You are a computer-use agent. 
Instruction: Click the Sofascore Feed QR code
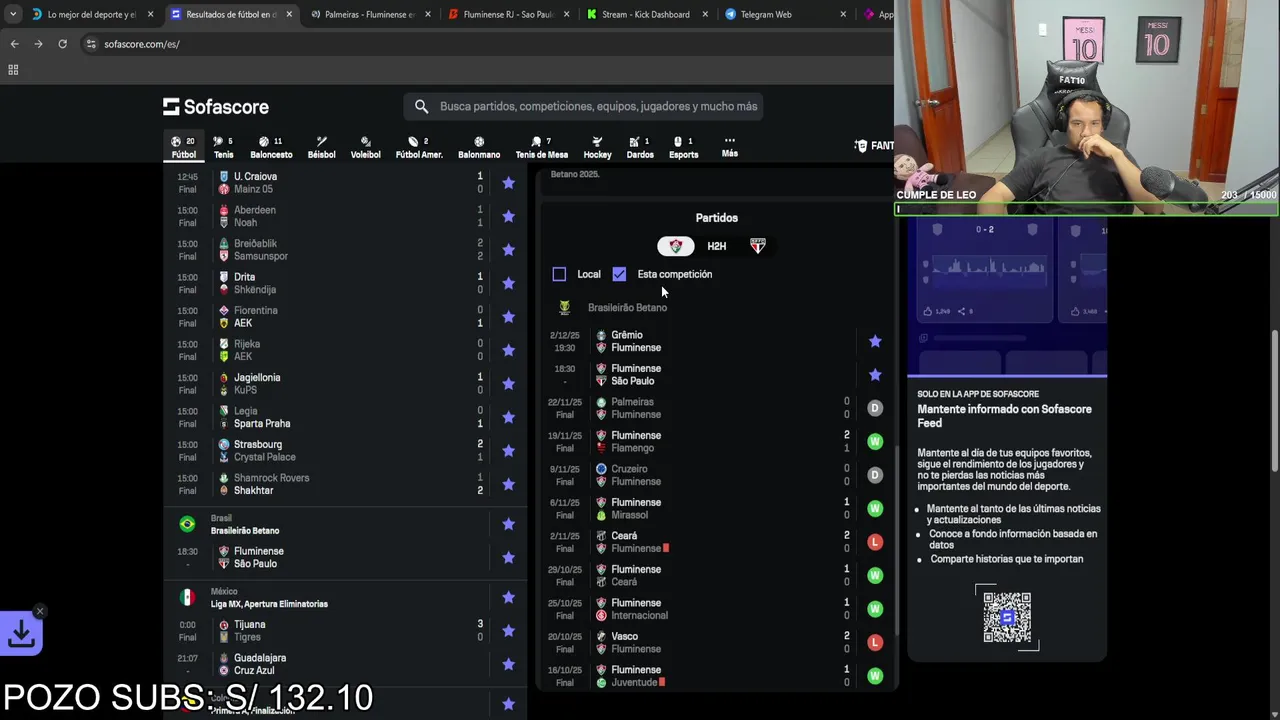[1007, 617]
